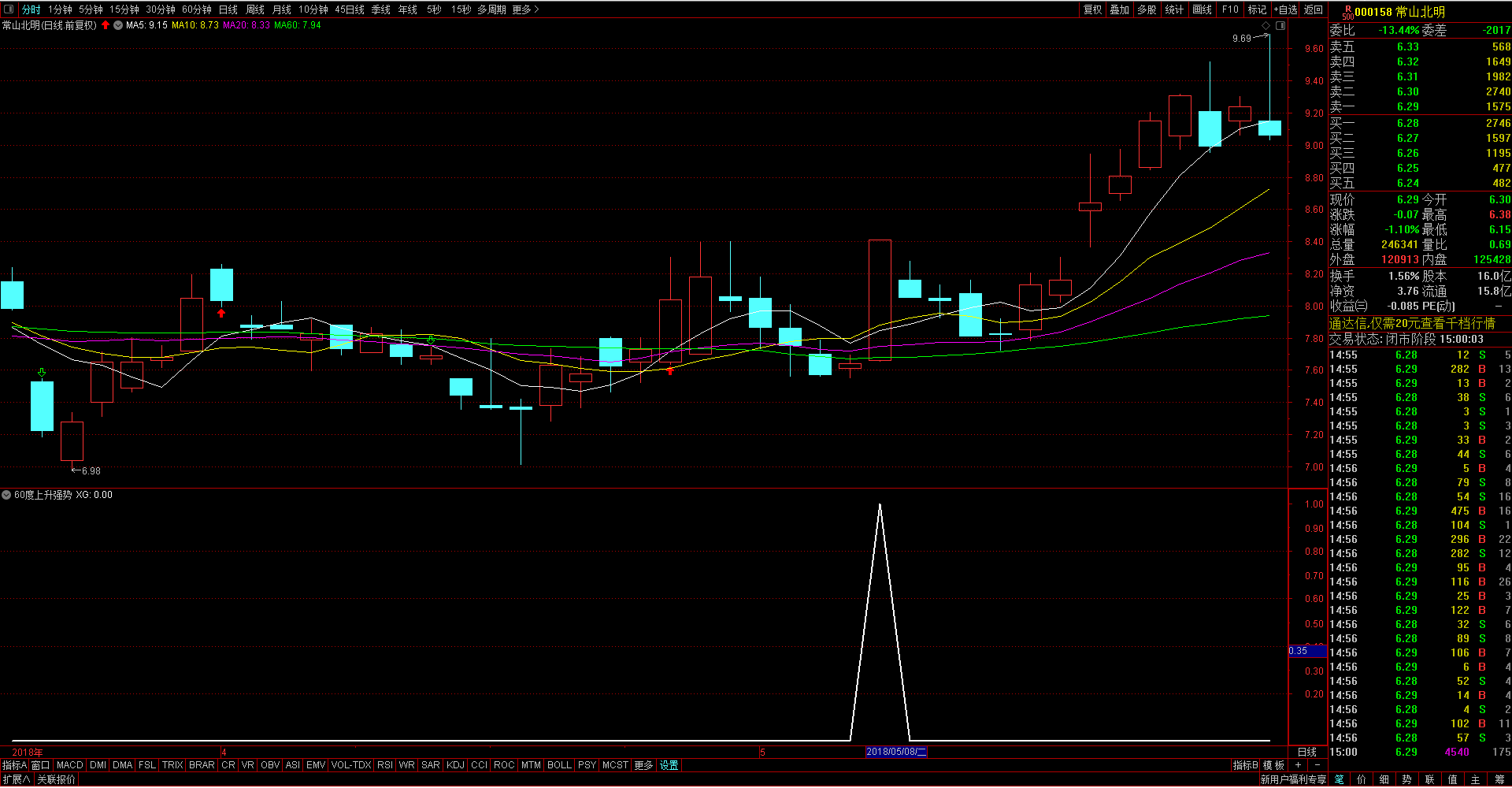This screenshot has height=788, width=1512.
Task: Select 细 tab in bottom-right panel
Action: (x=1384, y=779)
